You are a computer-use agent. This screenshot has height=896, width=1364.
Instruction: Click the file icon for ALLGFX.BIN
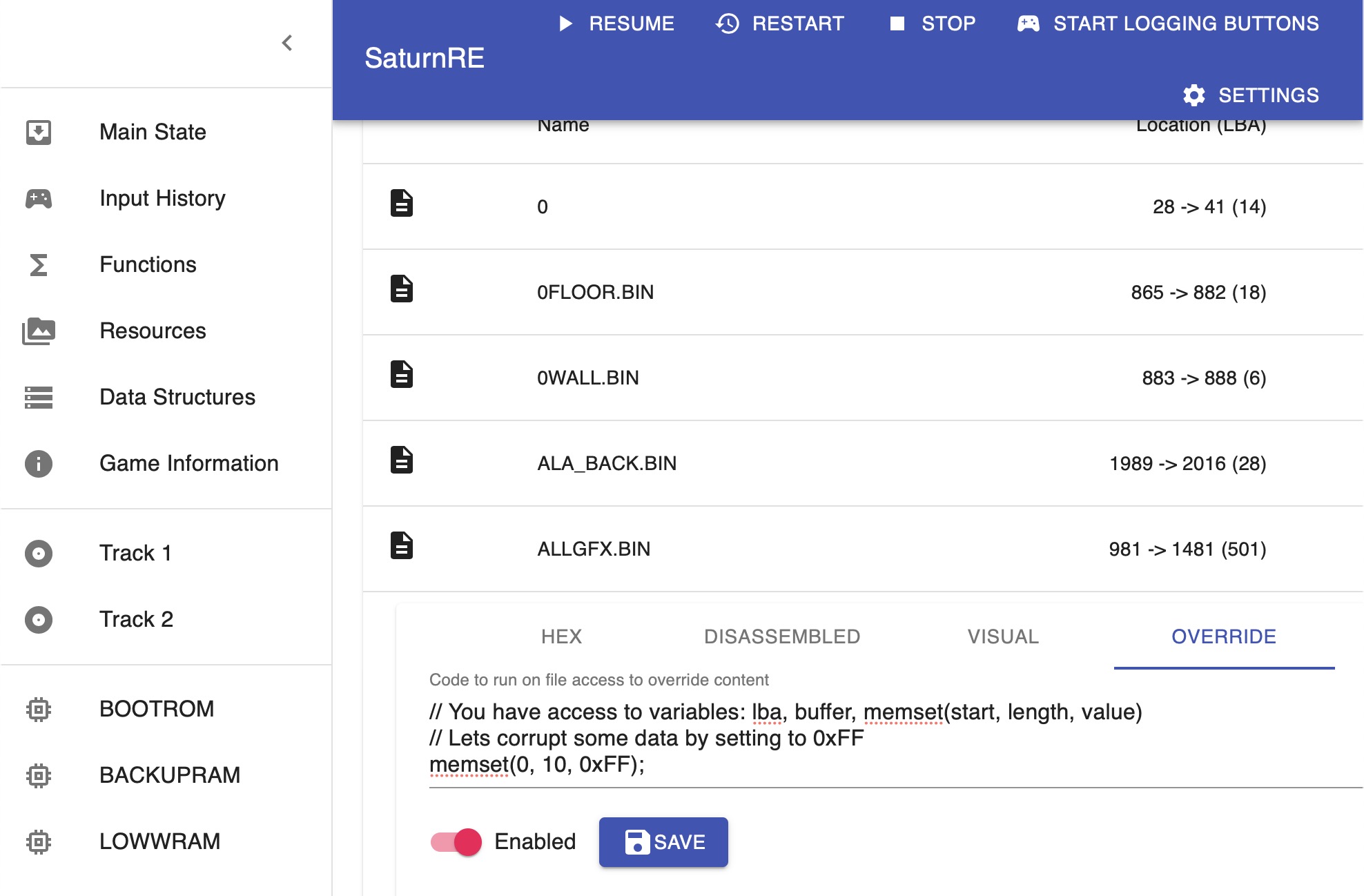tap(402, 546)
